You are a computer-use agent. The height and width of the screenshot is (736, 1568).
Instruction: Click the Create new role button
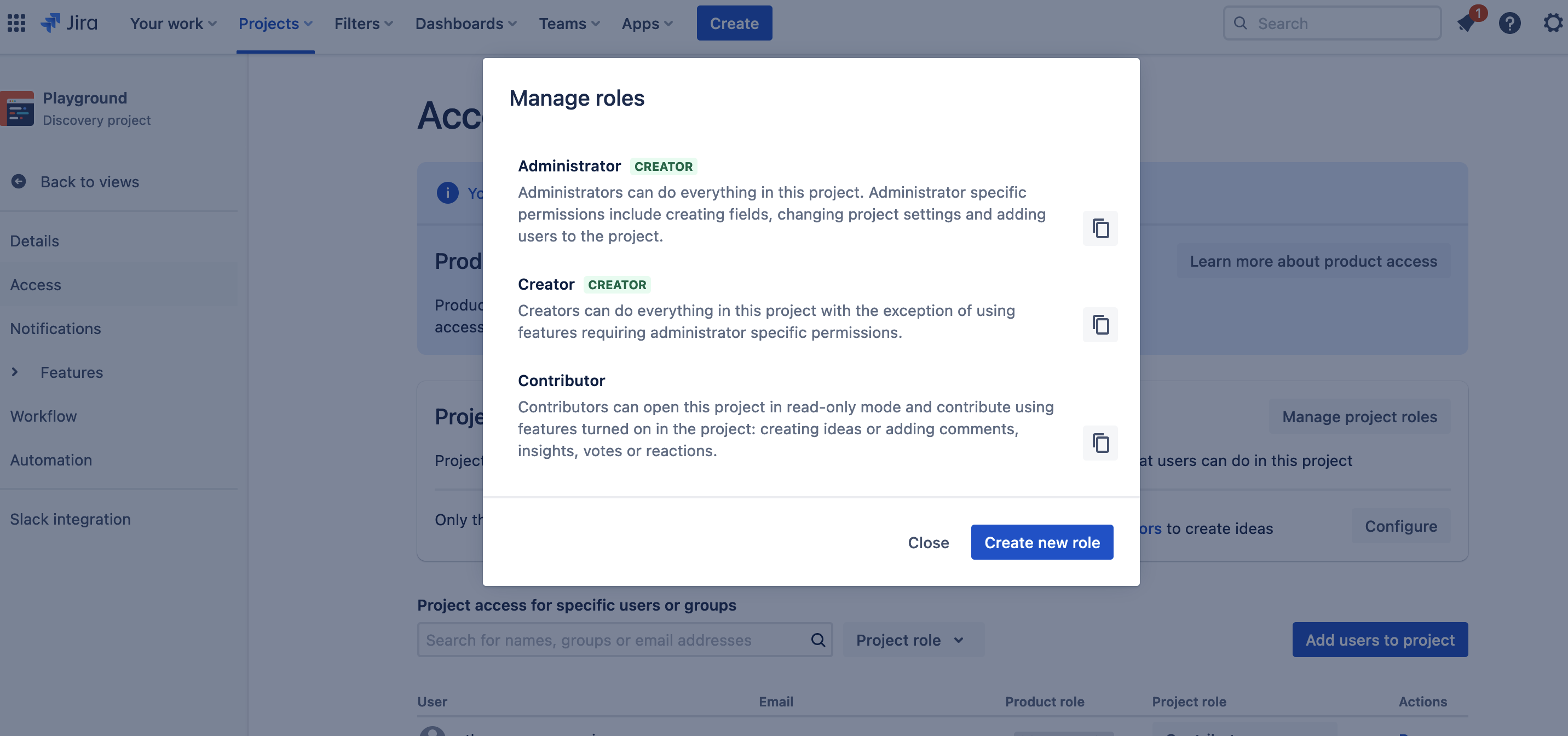[x=1041, y=542]
